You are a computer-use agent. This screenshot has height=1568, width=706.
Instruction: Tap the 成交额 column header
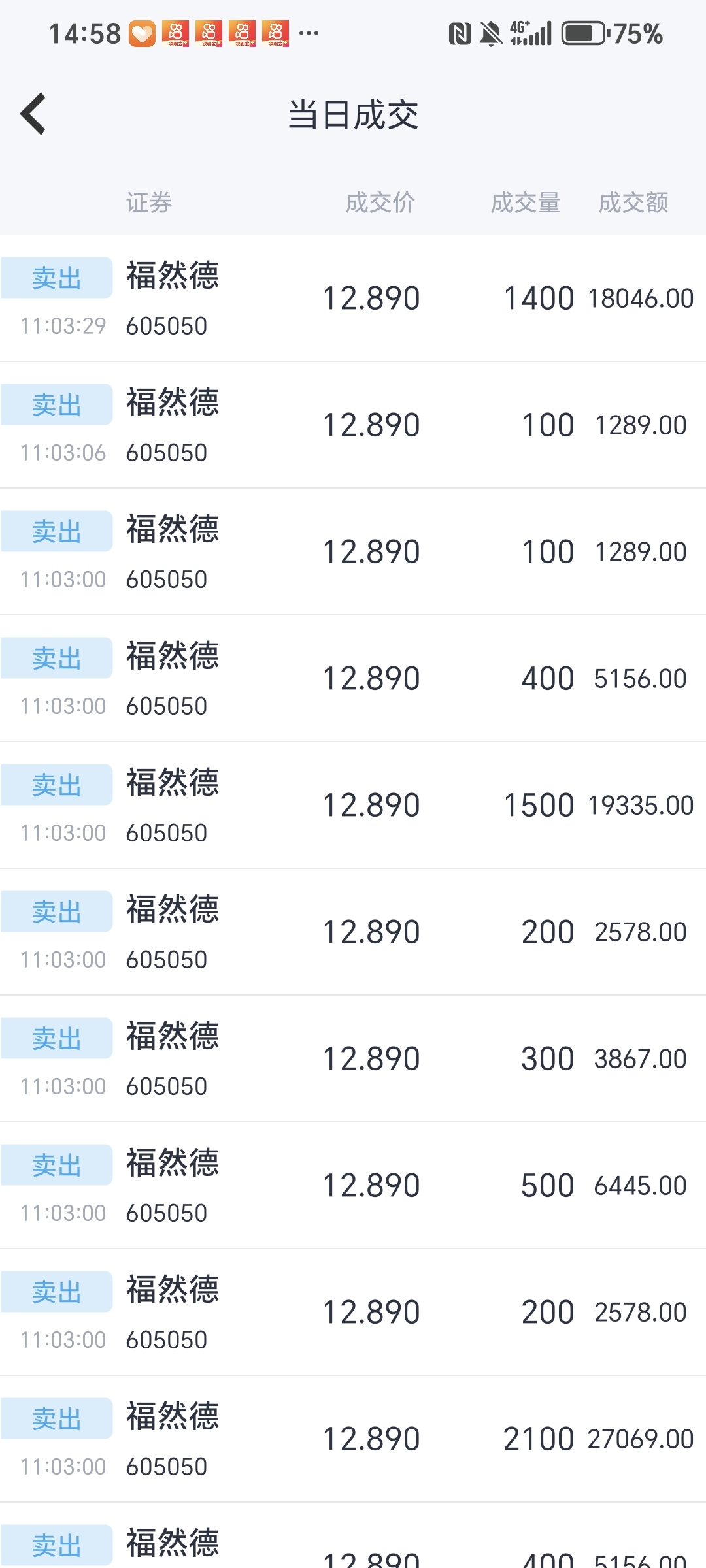(633, 203)
